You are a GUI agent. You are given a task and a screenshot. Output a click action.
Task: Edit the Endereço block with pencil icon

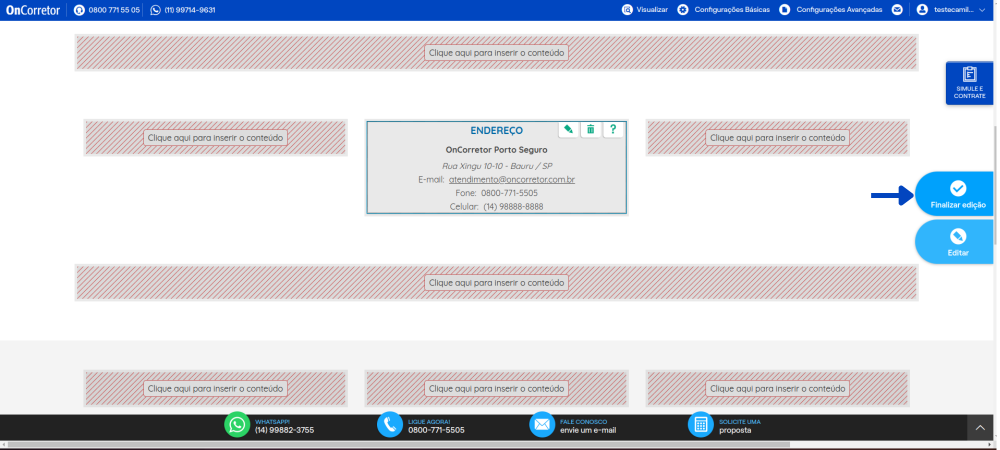pyautogui.click(x=568, y=129)
